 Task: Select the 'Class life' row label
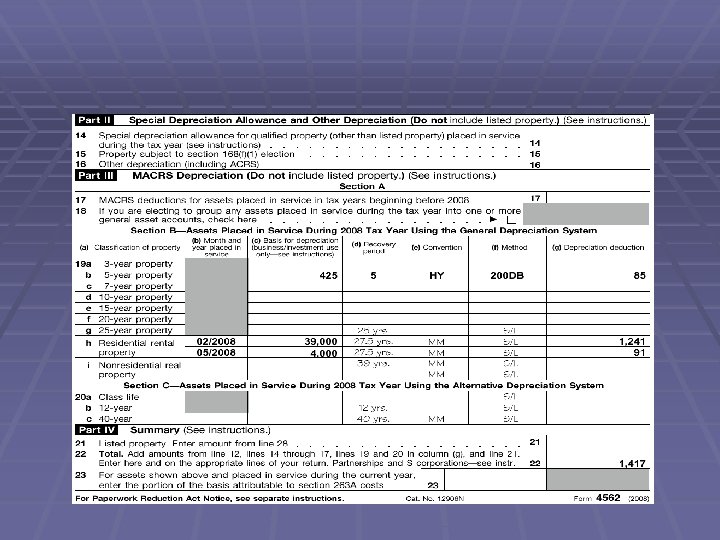(x=118, y=397)
